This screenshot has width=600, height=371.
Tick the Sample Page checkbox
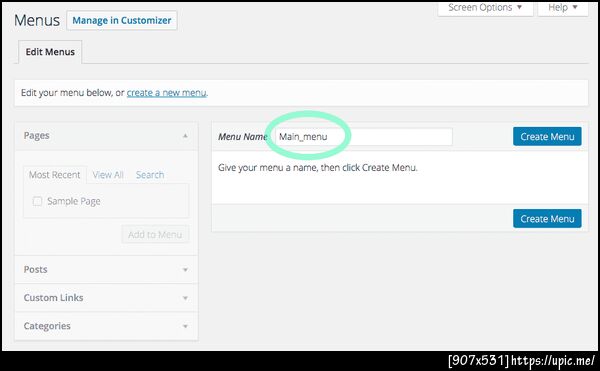pos(38,201)
